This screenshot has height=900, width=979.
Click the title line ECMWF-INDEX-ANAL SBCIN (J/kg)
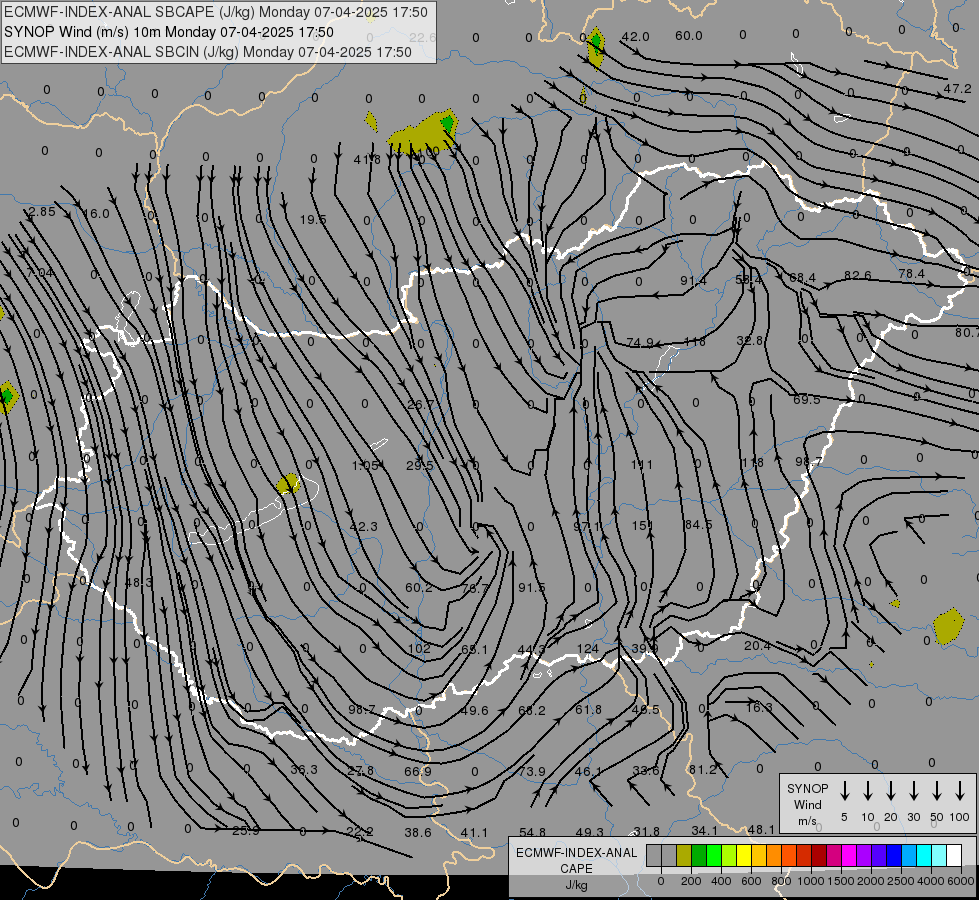pos(208,52)
